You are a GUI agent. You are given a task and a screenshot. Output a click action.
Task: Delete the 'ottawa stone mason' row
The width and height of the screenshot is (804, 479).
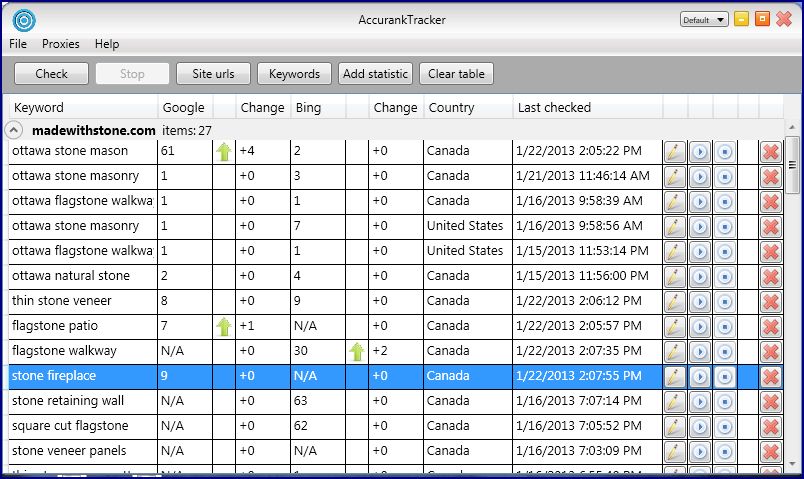coord(771,152)
